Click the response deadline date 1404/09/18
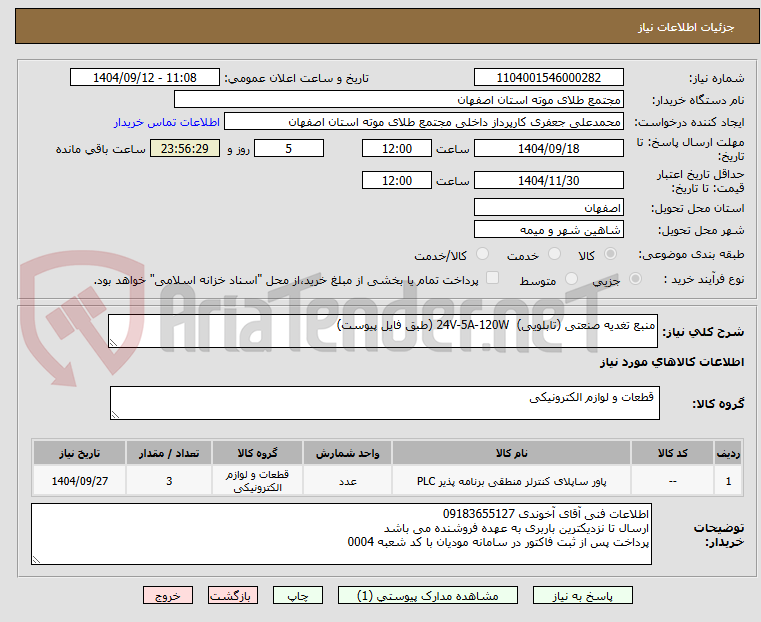The width and height of the screenshot is (761, 622). (x=548, y=148)
